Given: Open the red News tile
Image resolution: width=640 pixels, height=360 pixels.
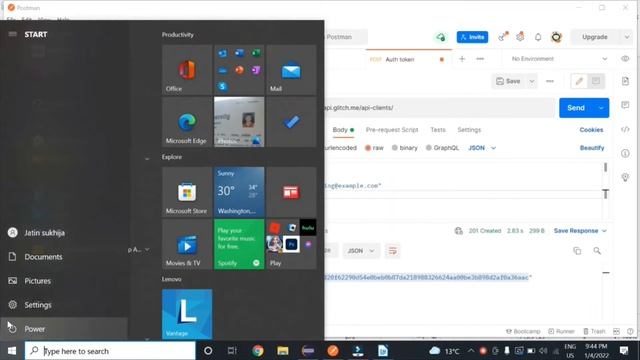Looking at the screenshot, I should click(291, 192).
